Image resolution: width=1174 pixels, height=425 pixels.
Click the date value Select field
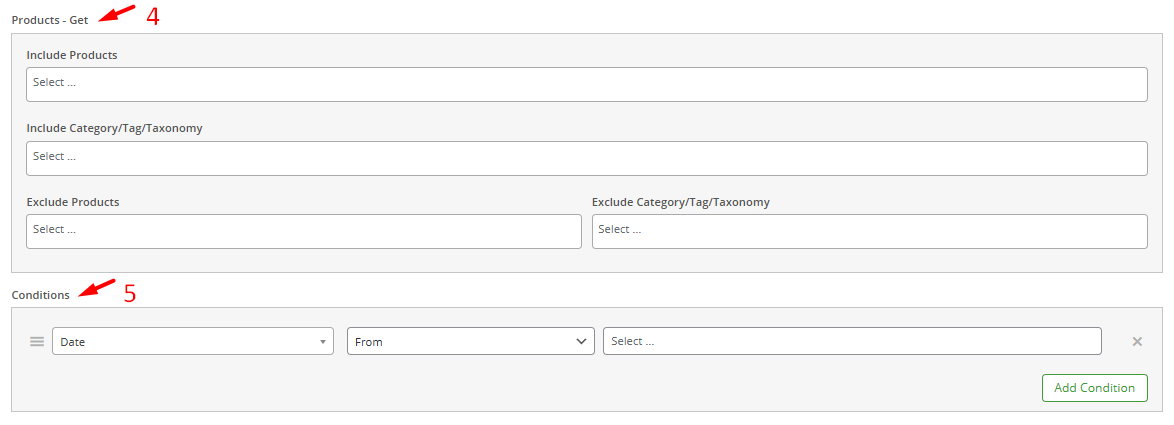coord(851,341)
